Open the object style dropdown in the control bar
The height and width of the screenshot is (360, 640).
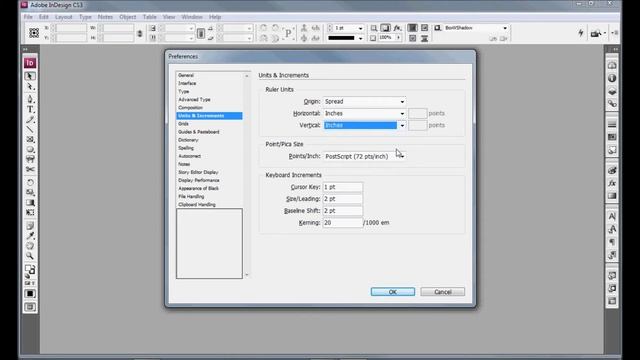coord(504,28)
